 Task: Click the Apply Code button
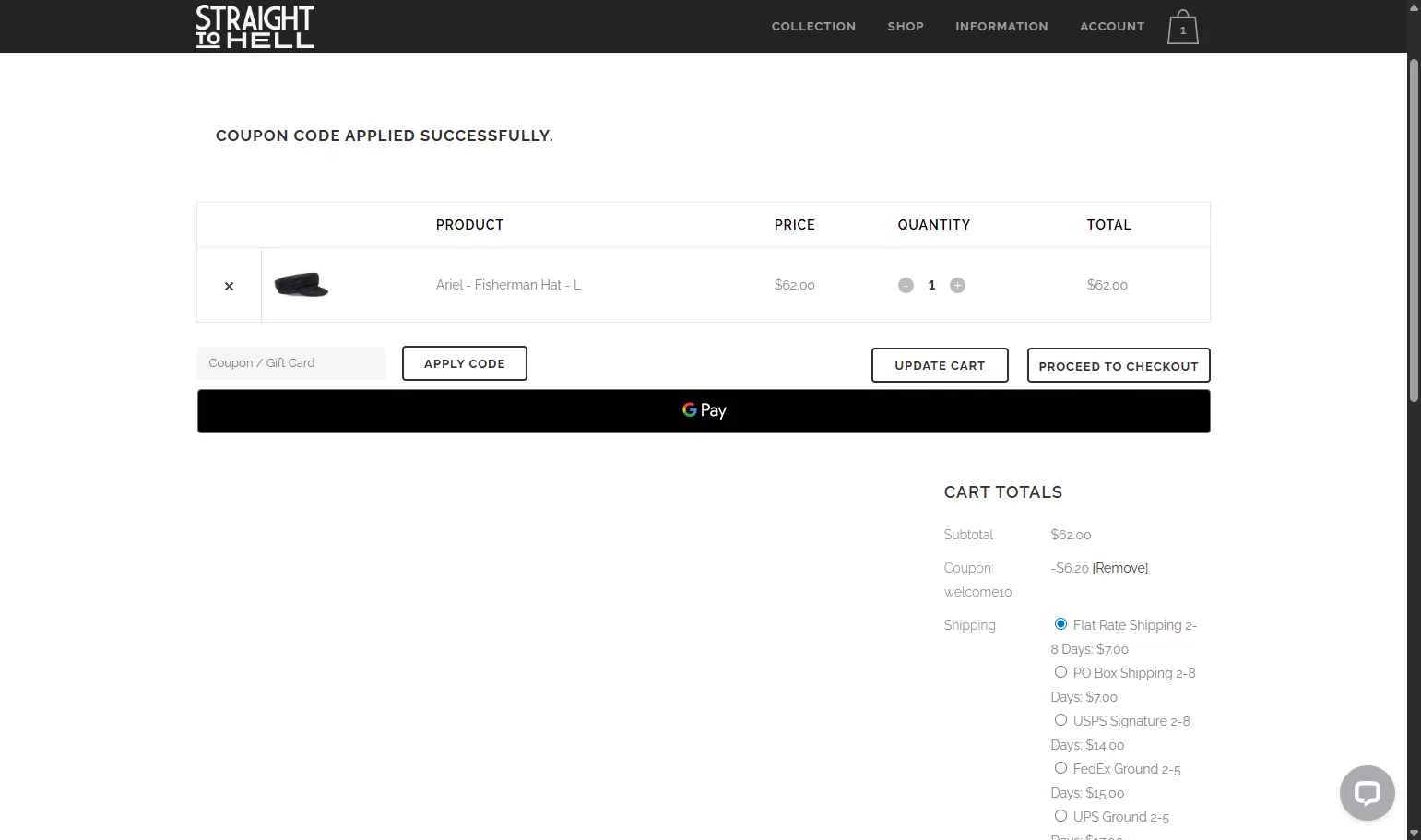(x=465, y=363)
